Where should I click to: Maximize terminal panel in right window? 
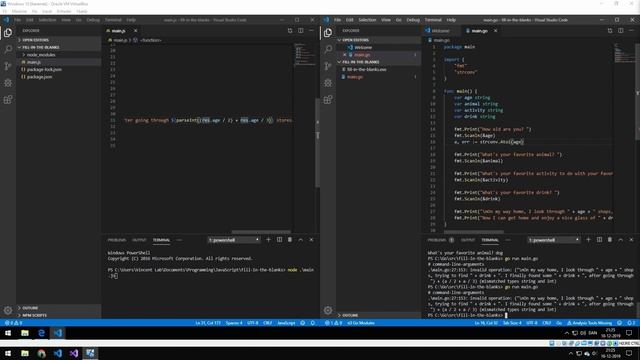[x=620, y=240]
